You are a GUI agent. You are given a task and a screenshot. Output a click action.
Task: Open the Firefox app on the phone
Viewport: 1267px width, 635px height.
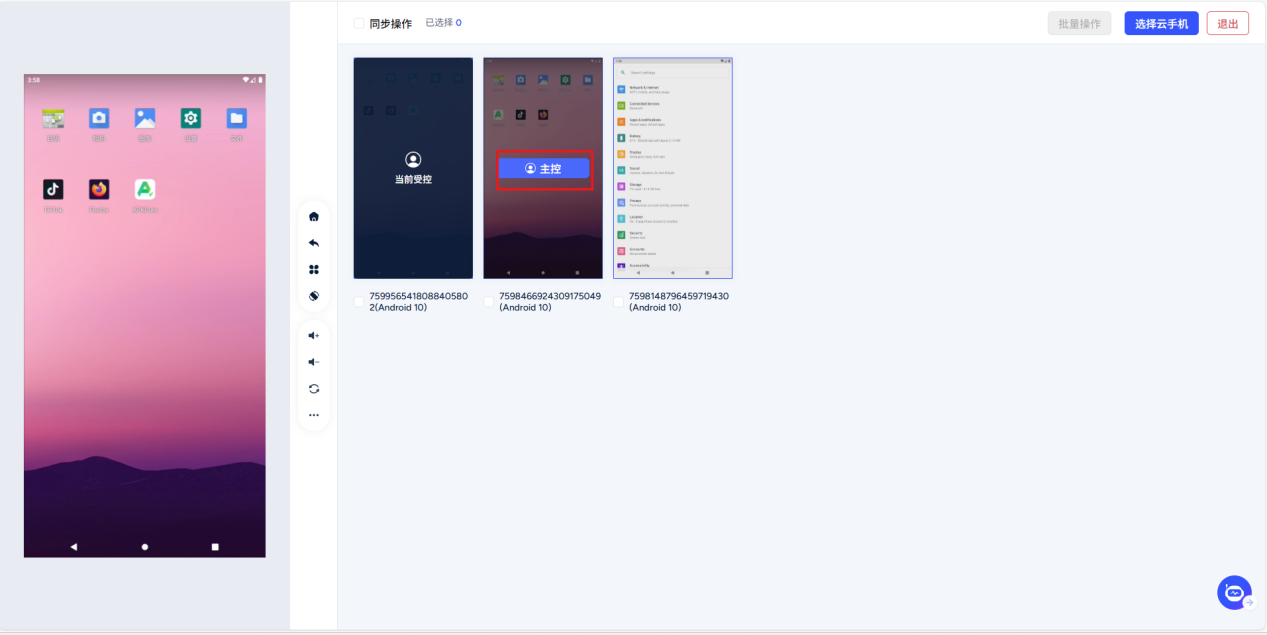click(99, 190)
